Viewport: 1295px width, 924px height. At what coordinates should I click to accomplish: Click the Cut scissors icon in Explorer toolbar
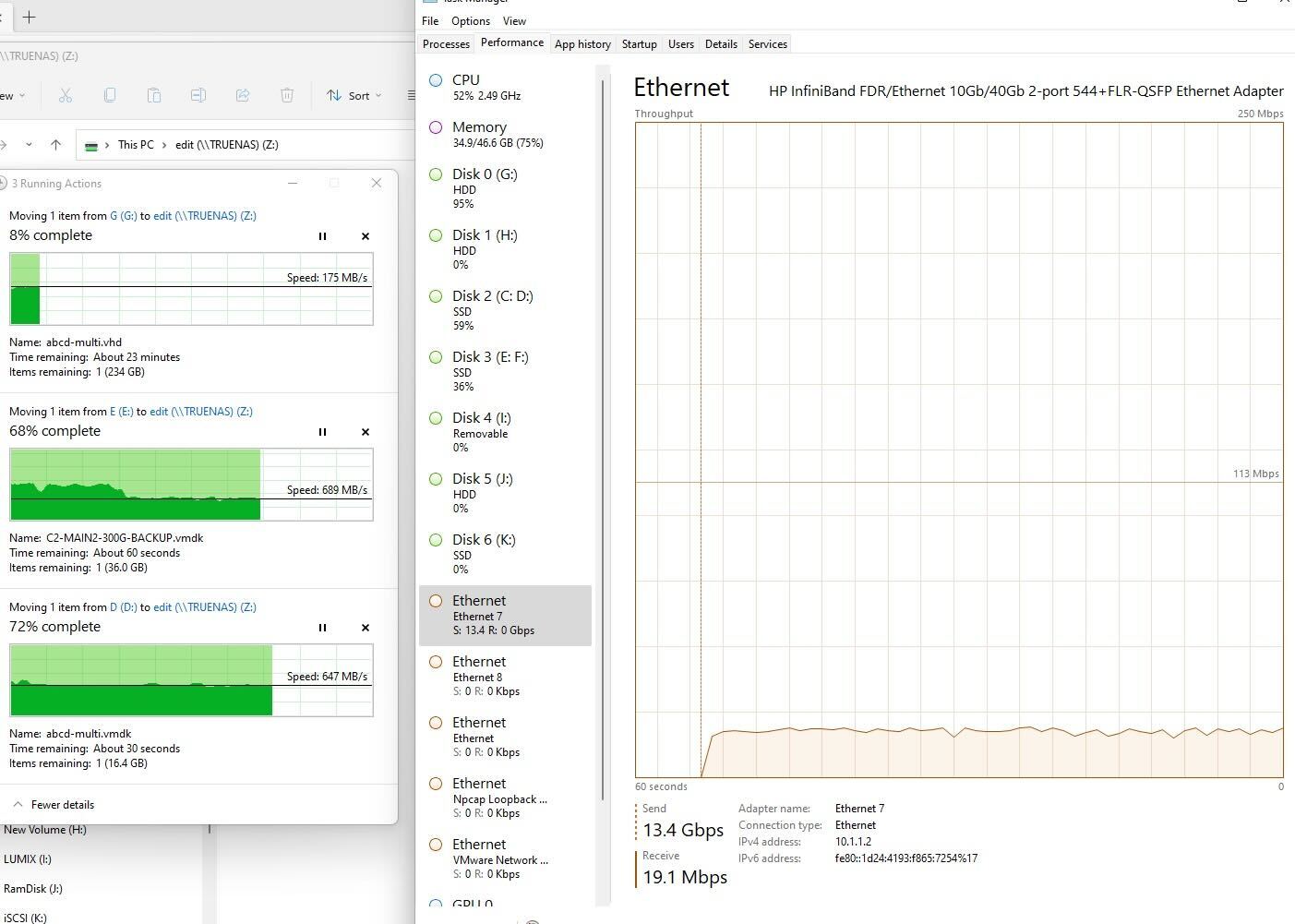[x=65, y=95]
